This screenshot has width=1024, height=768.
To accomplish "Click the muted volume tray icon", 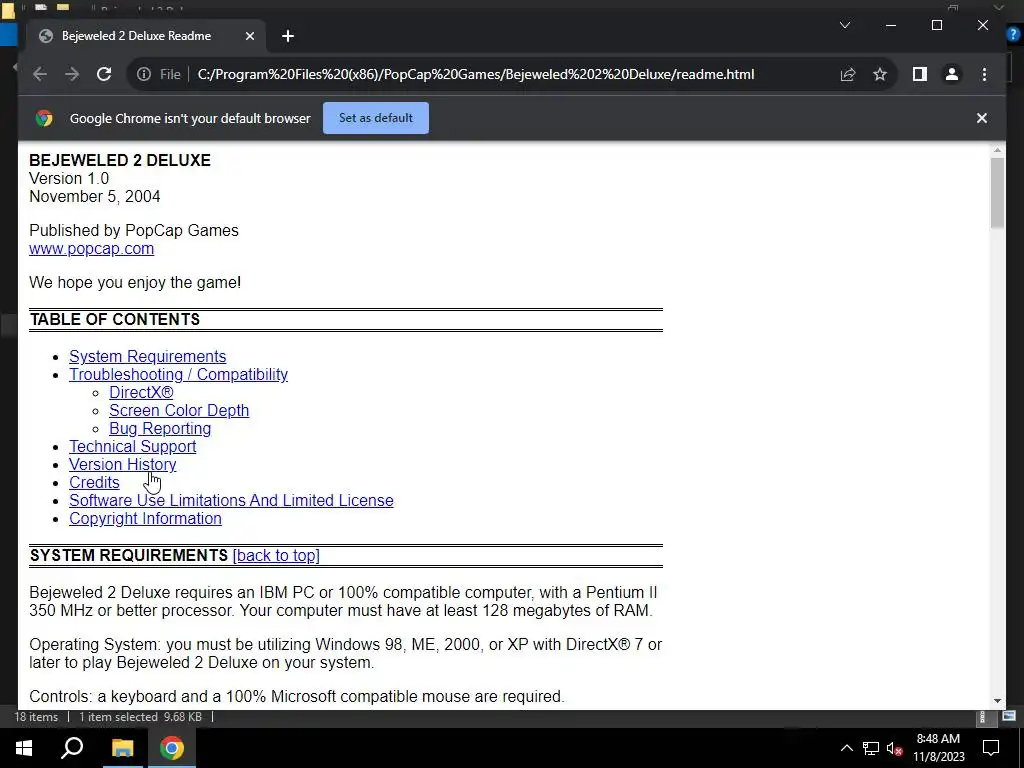I will 894,748.
